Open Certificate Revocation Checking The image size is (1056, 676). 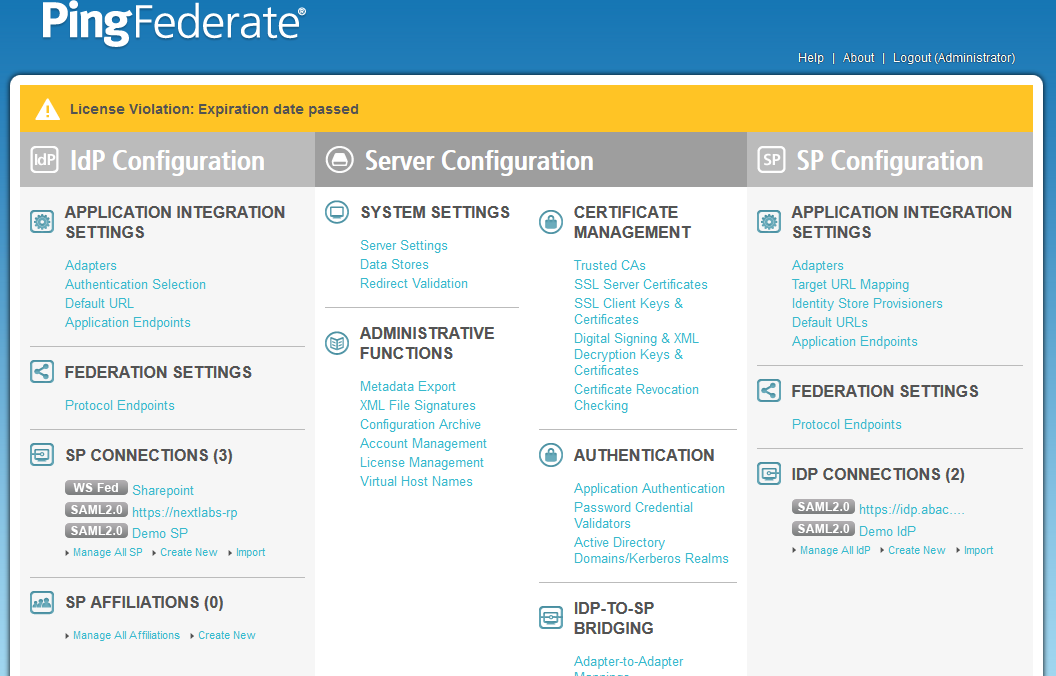(x=636, y=397)
